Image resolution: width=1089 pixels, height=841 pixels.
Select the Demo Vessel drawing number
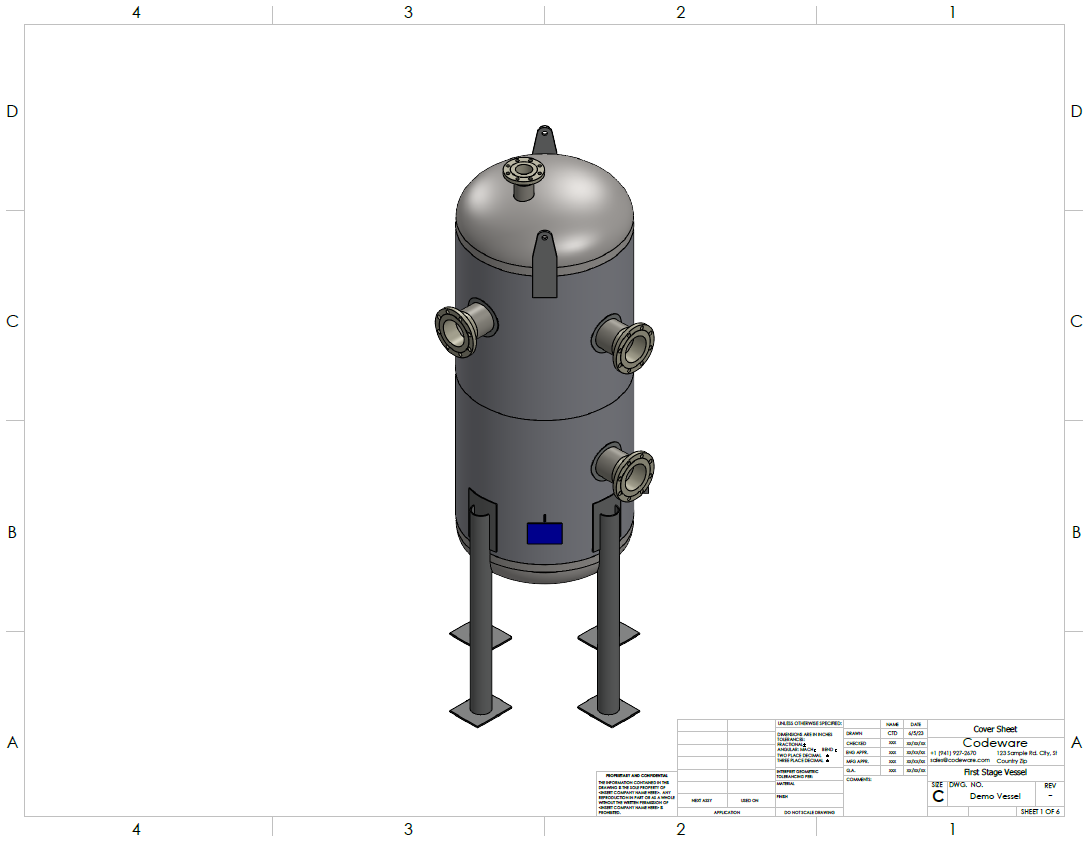(x=995, y=796)
